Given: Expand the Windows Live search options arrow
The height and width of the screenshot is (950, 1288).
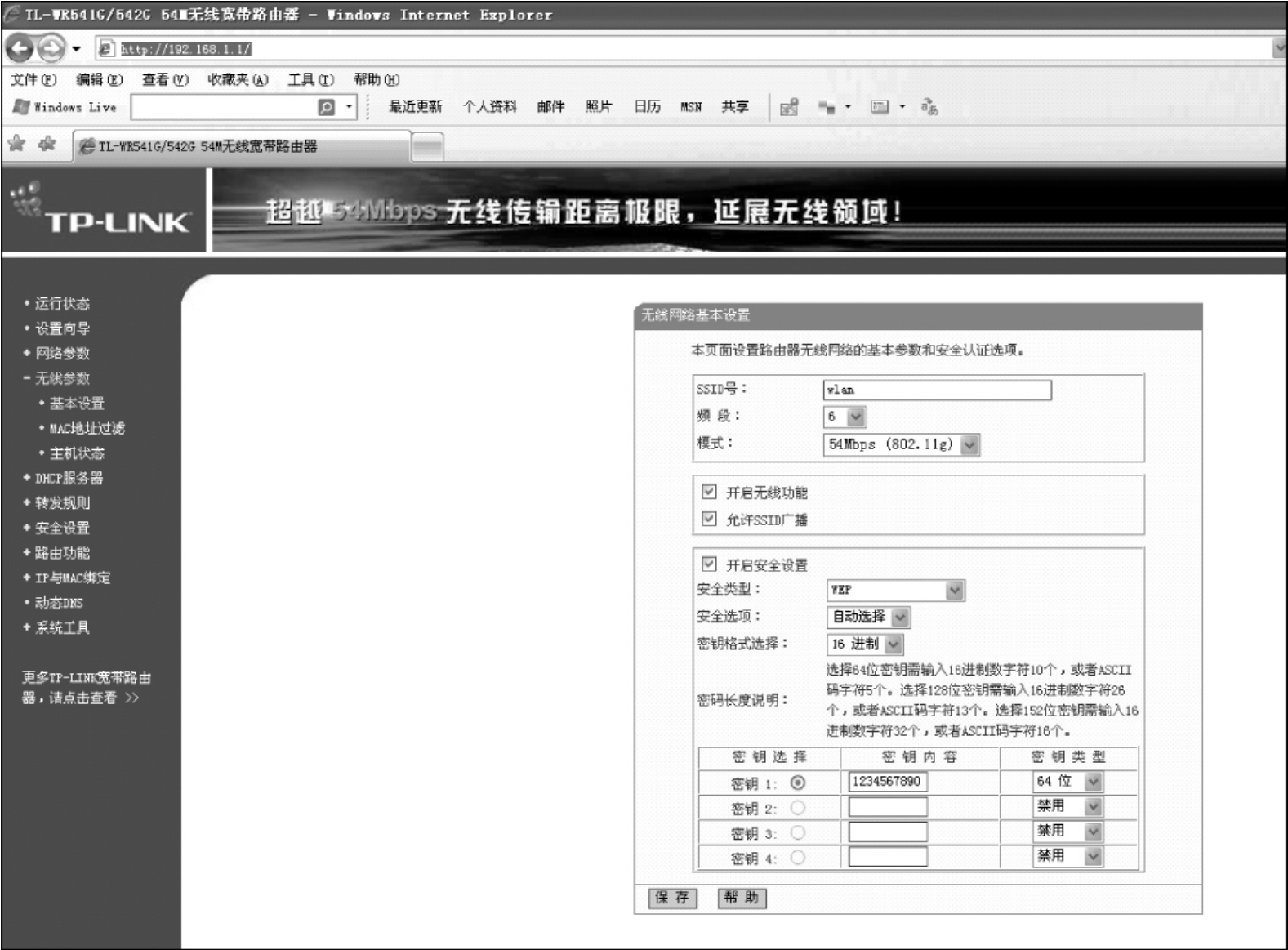Looking at the screenshot, I should pos(349,107).
